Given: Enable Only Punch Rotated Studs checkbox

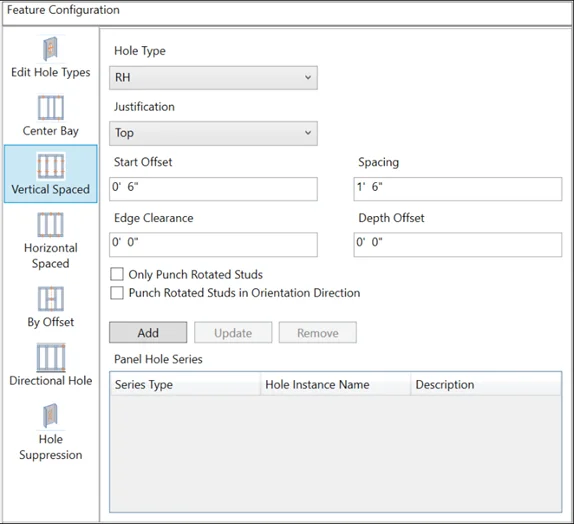Looking at the screenshot, I should [x=117, y=274].
